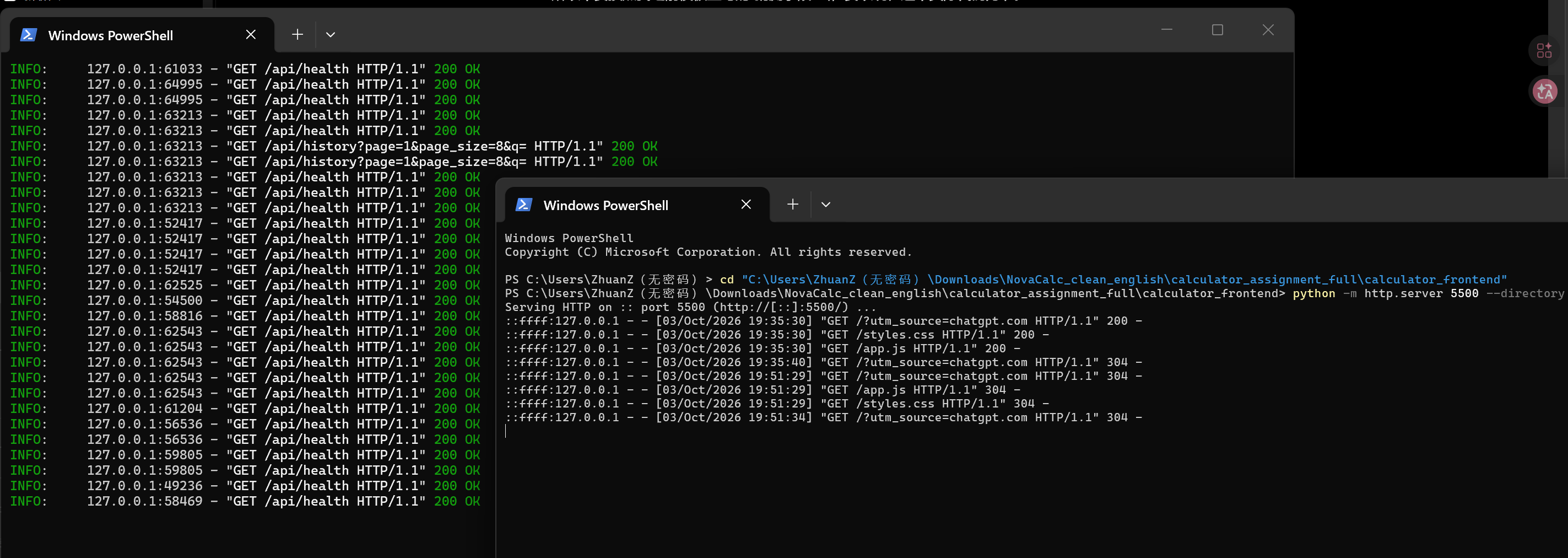Click the first /api/history request log line
Image resolution: width=1568 pixels, height=558 pixels.
point(333,146)
